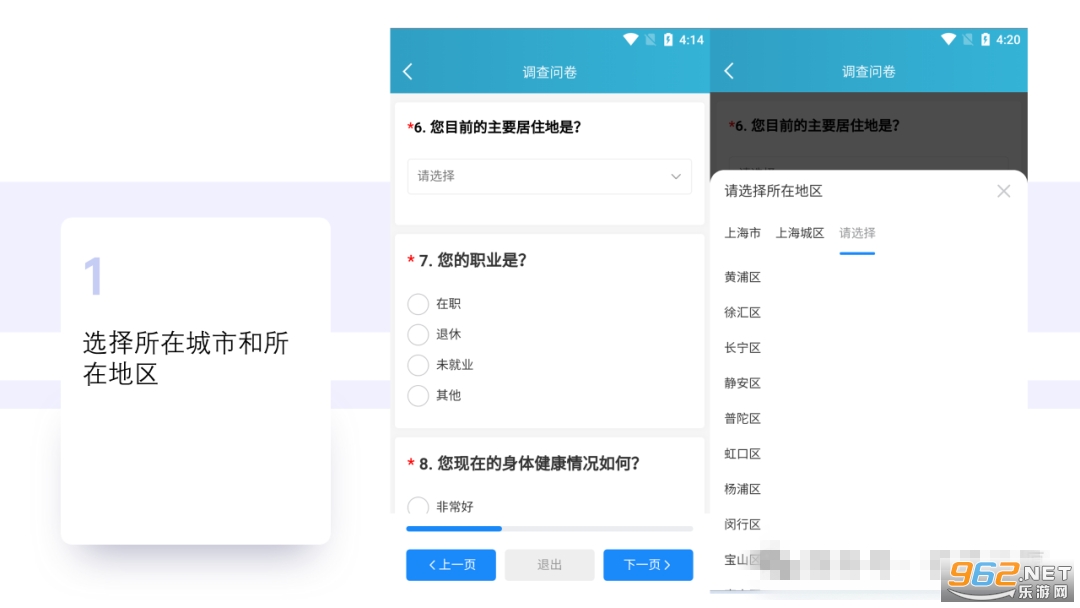
Task: Expand residence dropdown chevron arrow
Action: [x=676, y=177]
